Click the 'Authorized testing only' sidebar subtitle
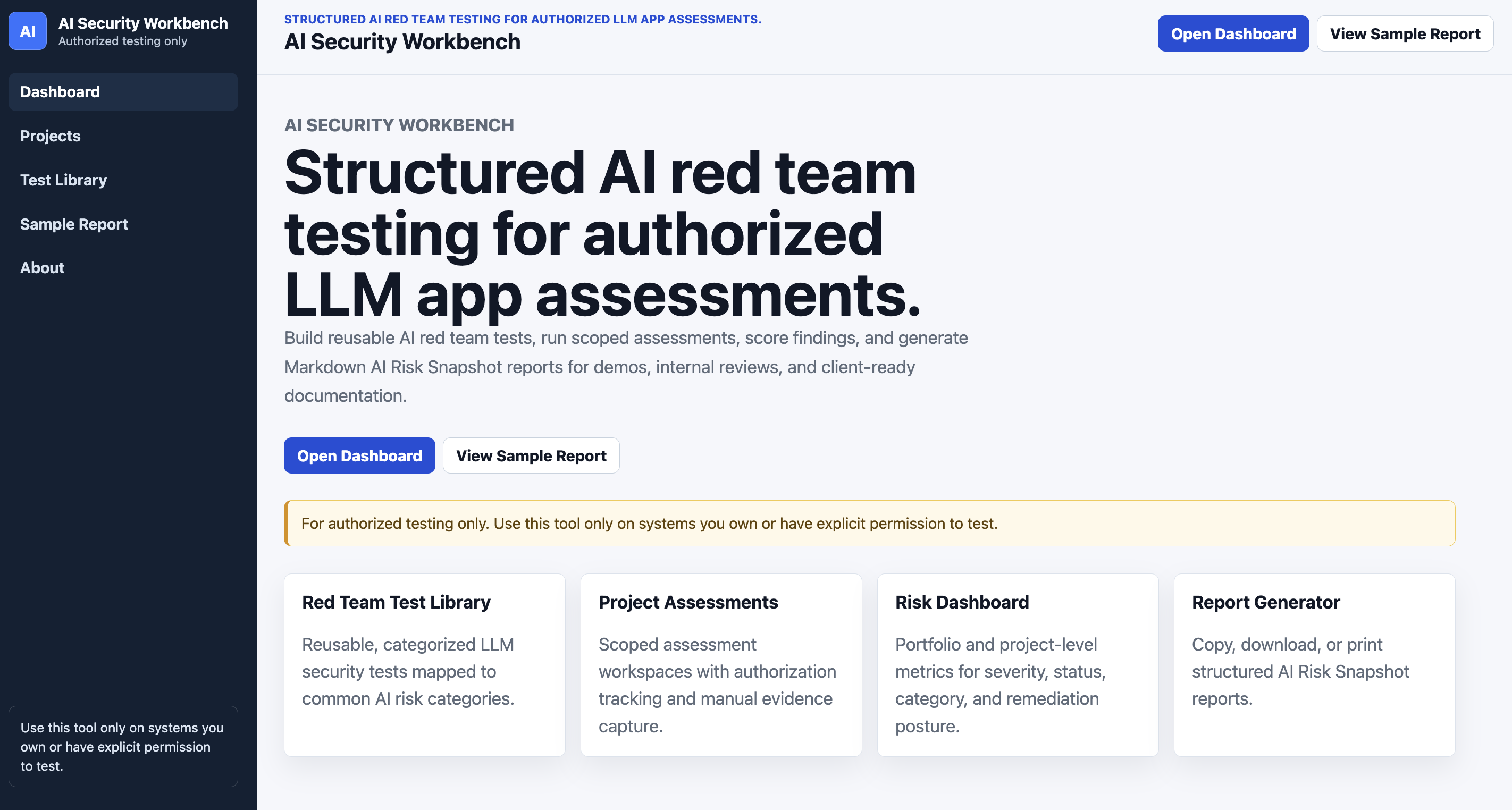 pyautogui.click(x=123, y=41)
